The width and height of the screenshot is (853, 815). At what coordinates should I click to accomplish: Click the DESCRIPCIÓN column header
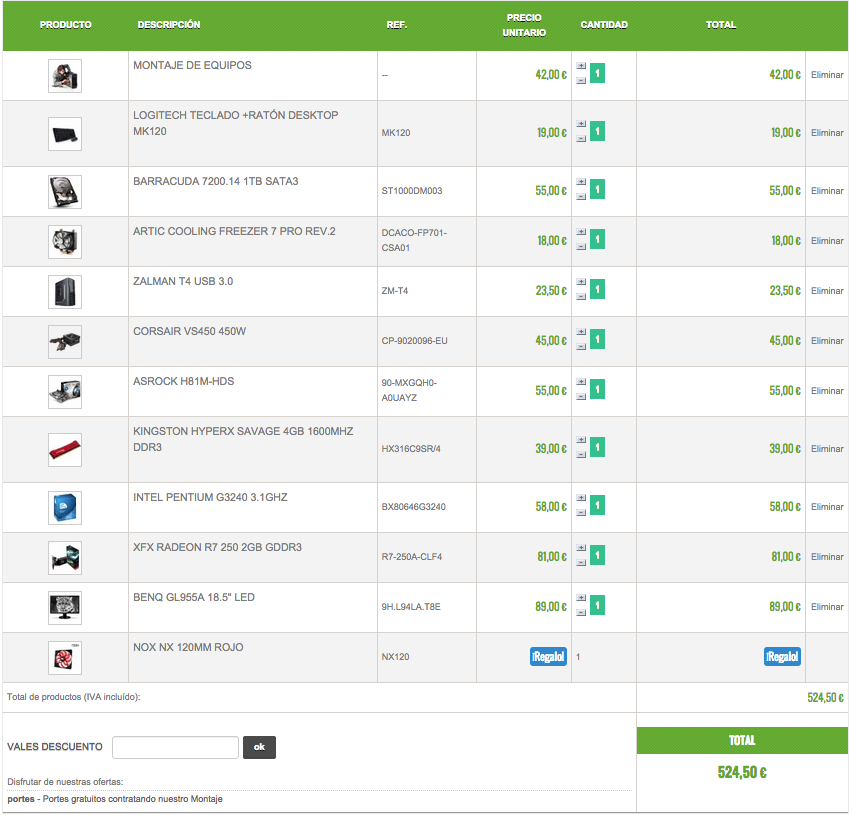tap(169, 25)
